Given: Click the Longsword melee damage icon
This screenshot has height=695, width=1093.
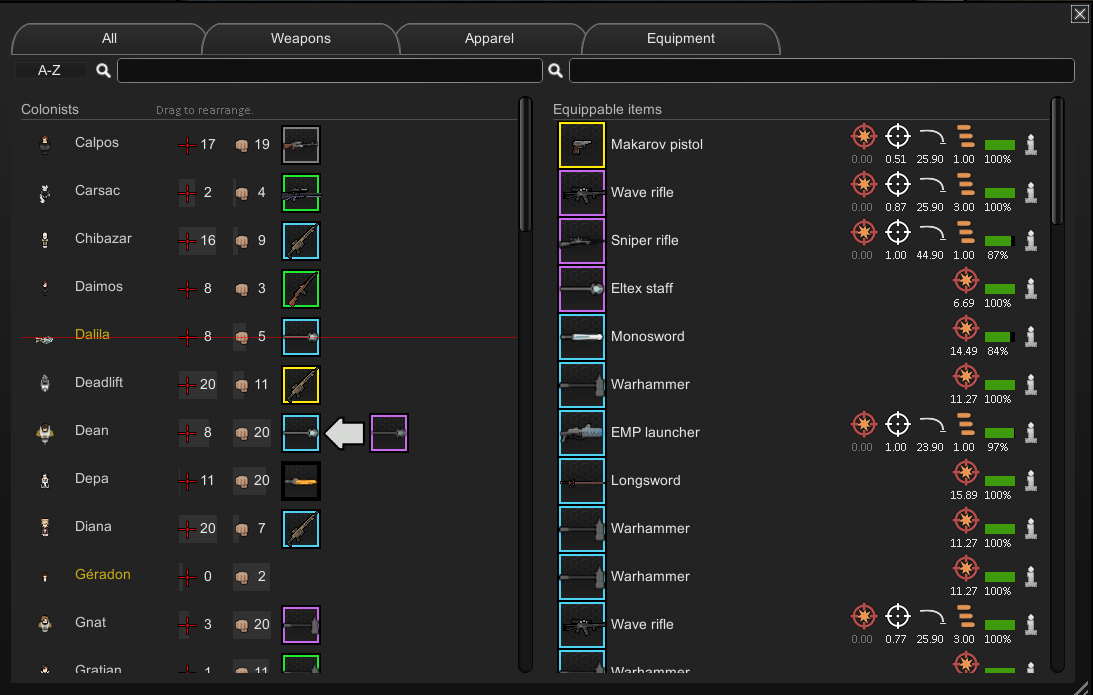Looking at the screenshot, I should pyautogui.click(x=965, y=473).
